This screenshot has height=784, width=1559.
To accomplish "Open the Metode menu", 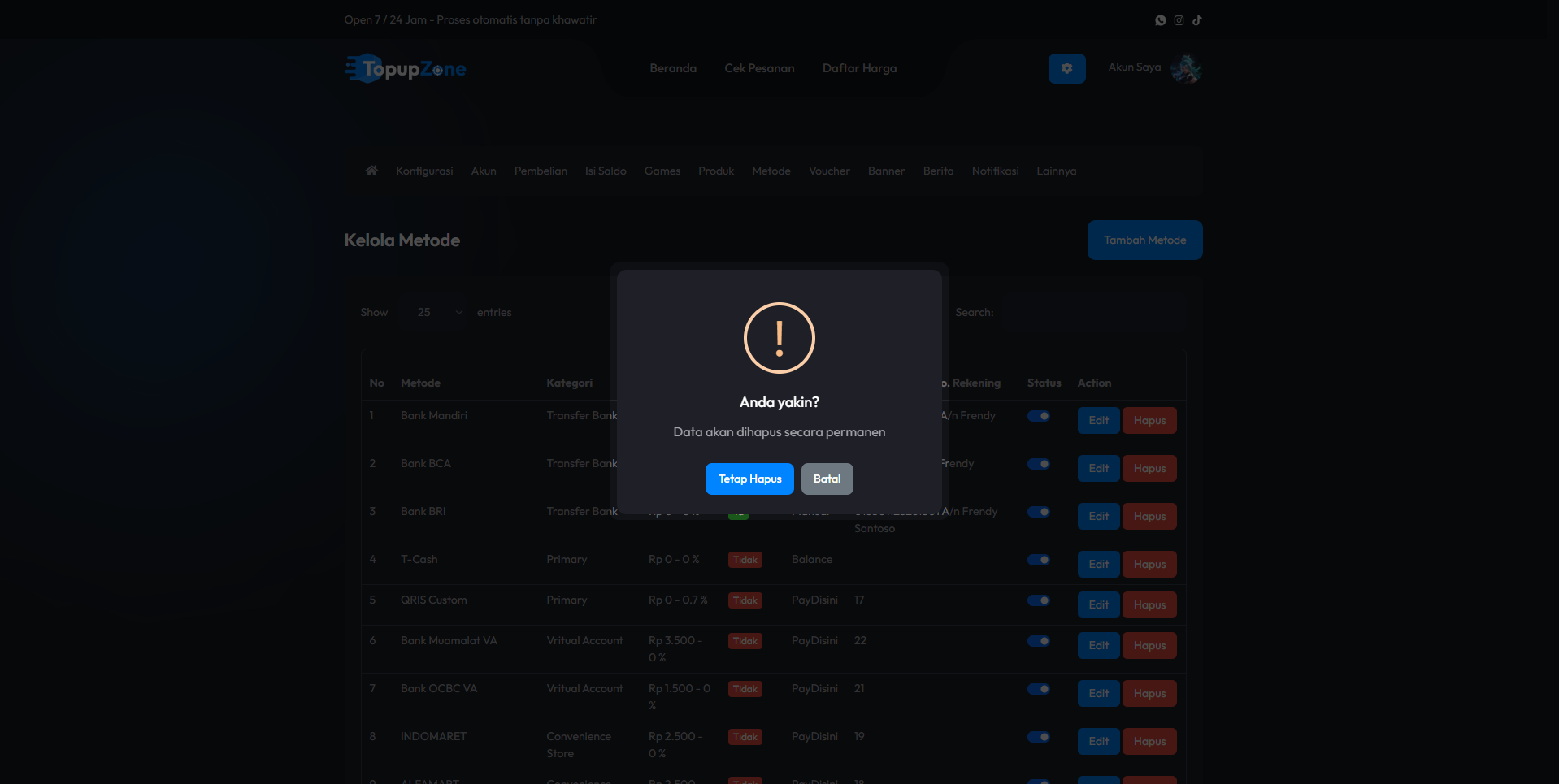I will (x=771, y=171).
